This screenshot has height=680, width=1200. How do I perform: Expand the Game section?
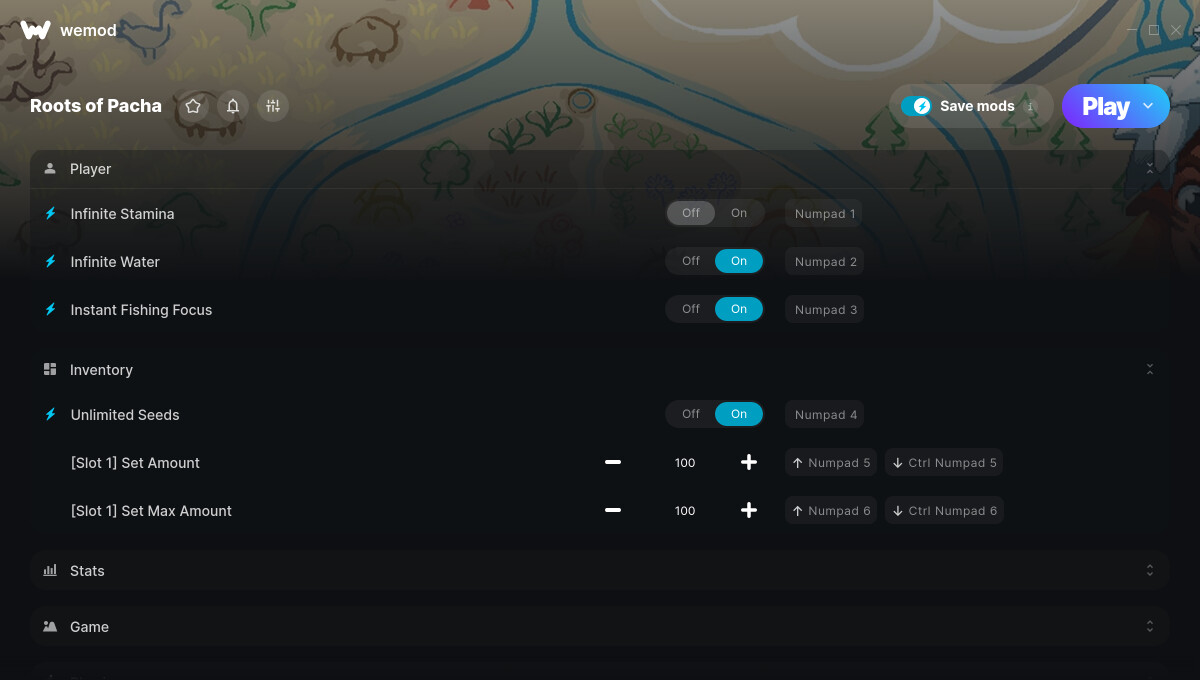pos(600,626)
